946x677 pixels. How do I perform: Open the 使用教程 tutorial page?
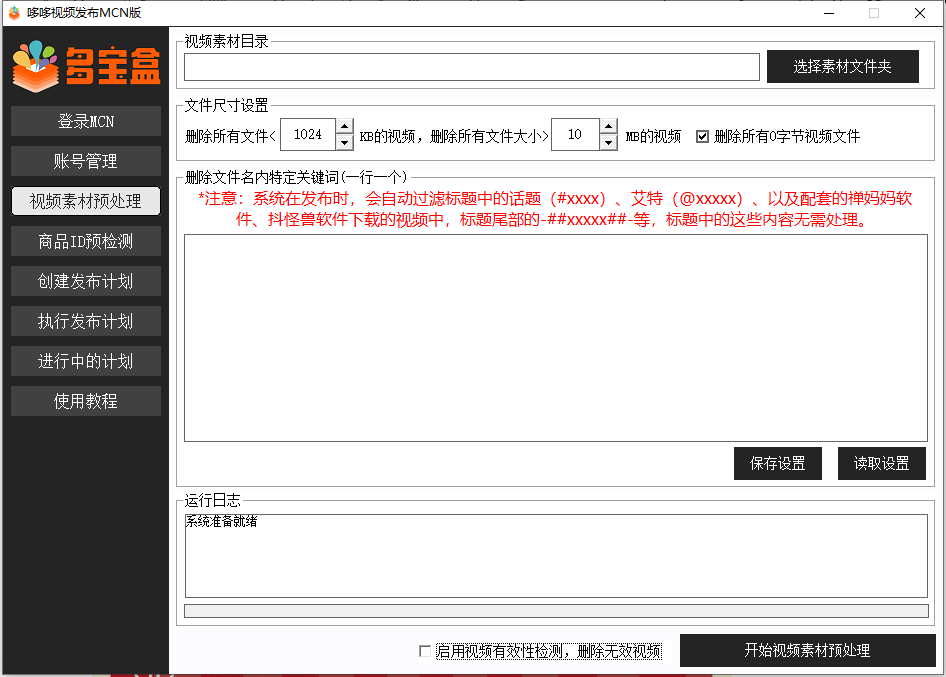[x=86, y=401]
